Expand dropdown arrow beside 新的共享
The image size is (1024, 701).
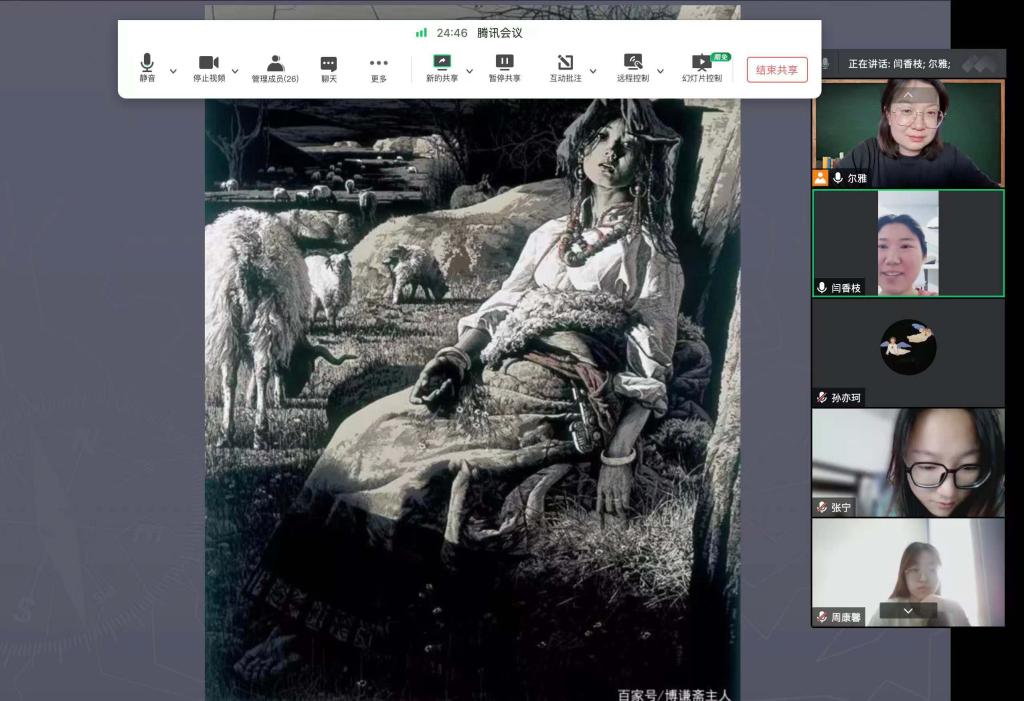[x=469, y=71]
